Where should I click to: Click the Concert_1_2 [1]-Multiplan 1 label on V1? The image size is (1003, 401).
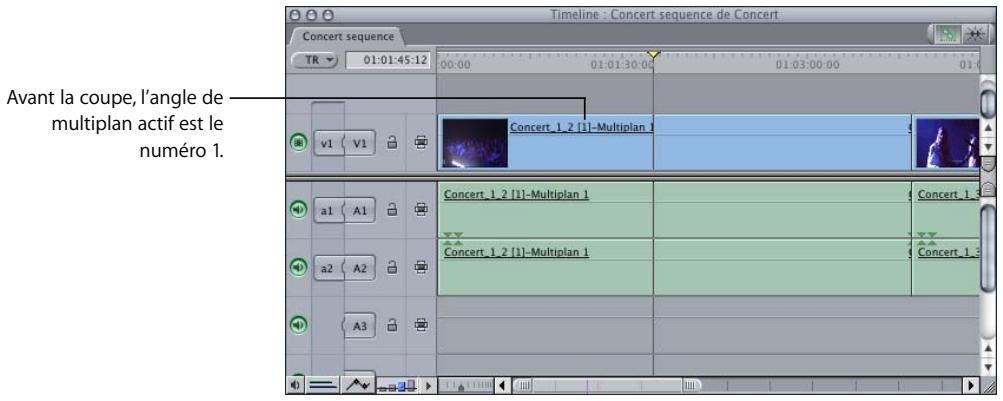581,127
